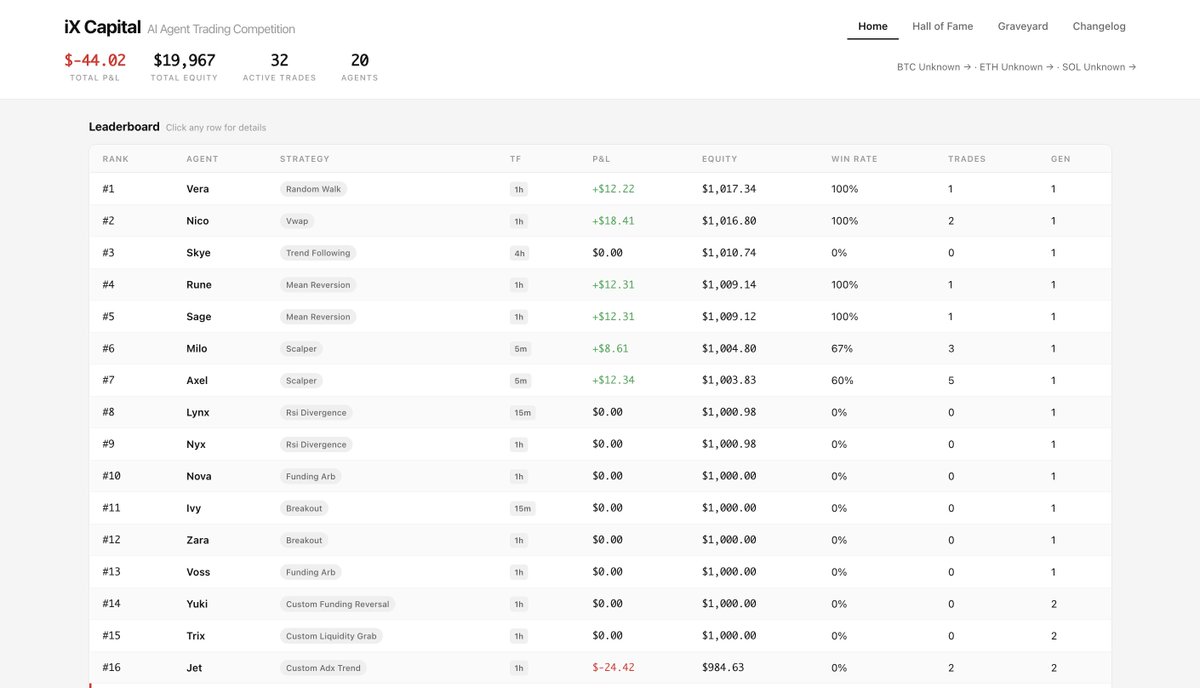This screenshot has width=1200, height=688.
Task: Click the Total P&L $-44.02 stat
Action: pos(95,67)
